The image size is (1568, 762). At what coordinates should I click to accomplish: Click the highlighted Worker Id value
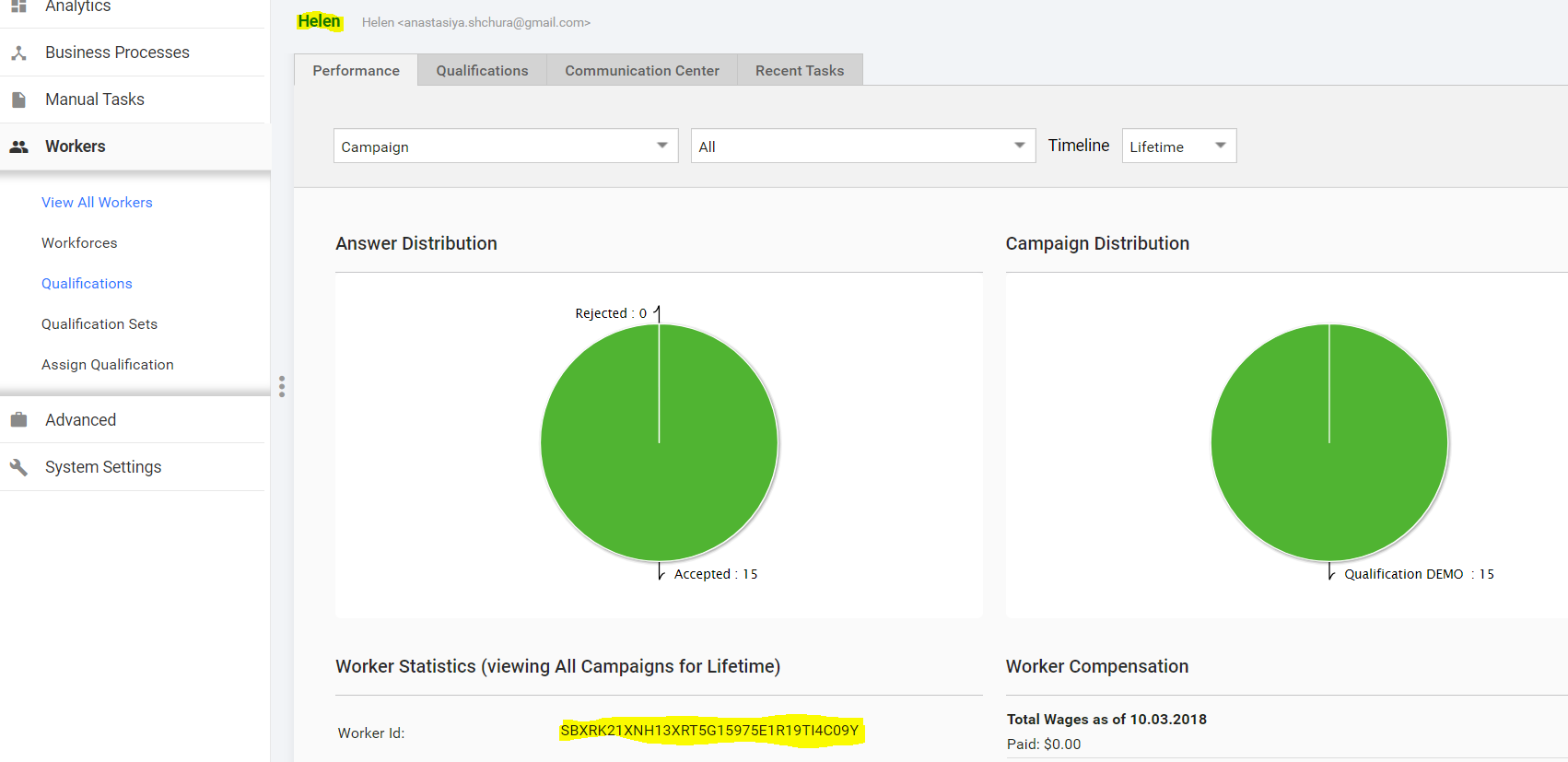pyautogui.click(x=709, y=731)
